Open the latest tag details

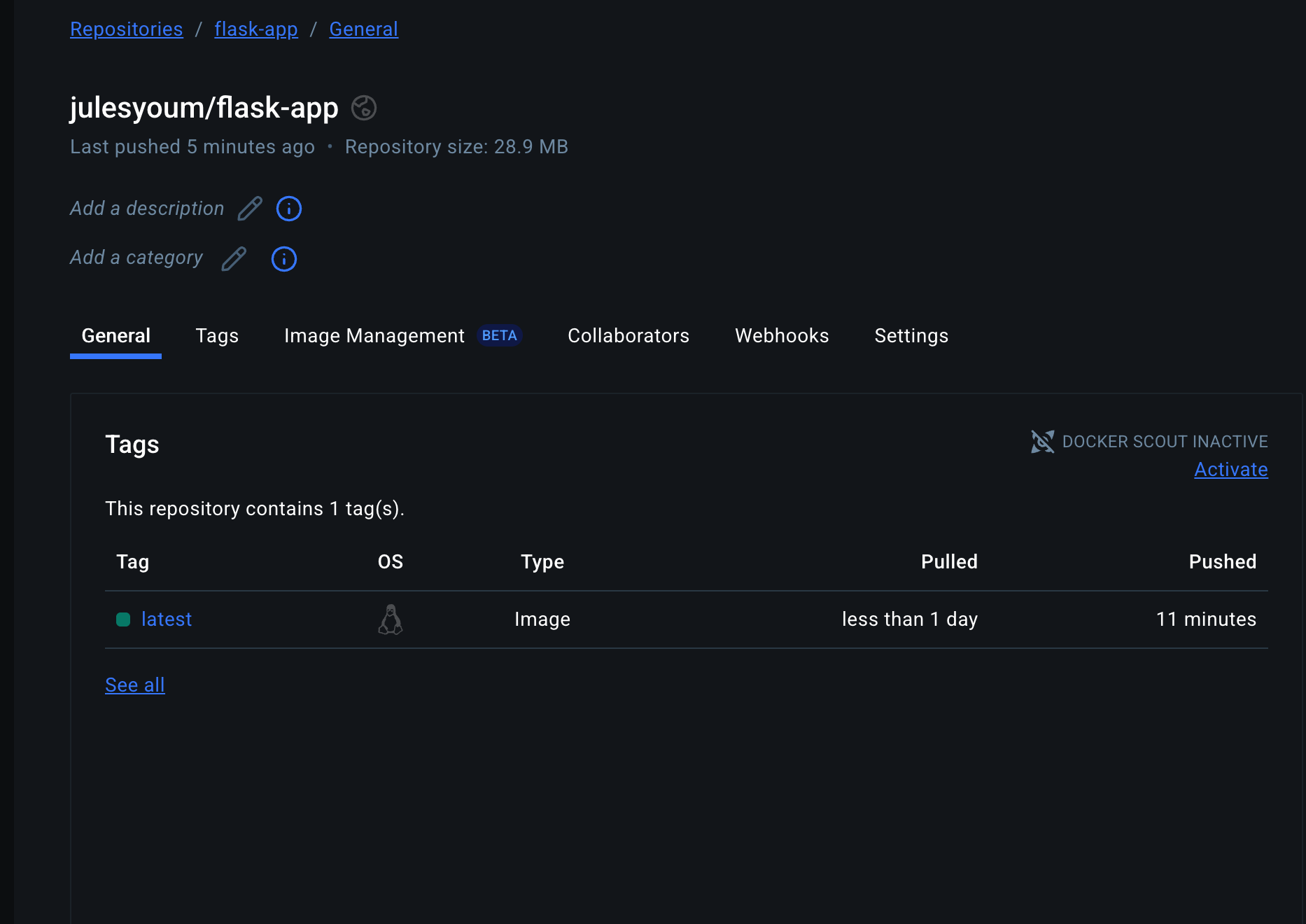pos(167,619)
